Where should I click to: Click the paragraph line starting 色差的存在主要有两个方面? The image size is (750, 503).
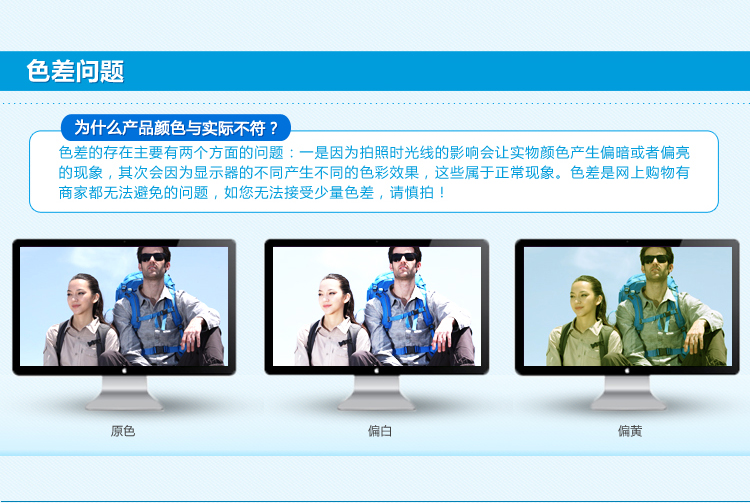point(374,153)
